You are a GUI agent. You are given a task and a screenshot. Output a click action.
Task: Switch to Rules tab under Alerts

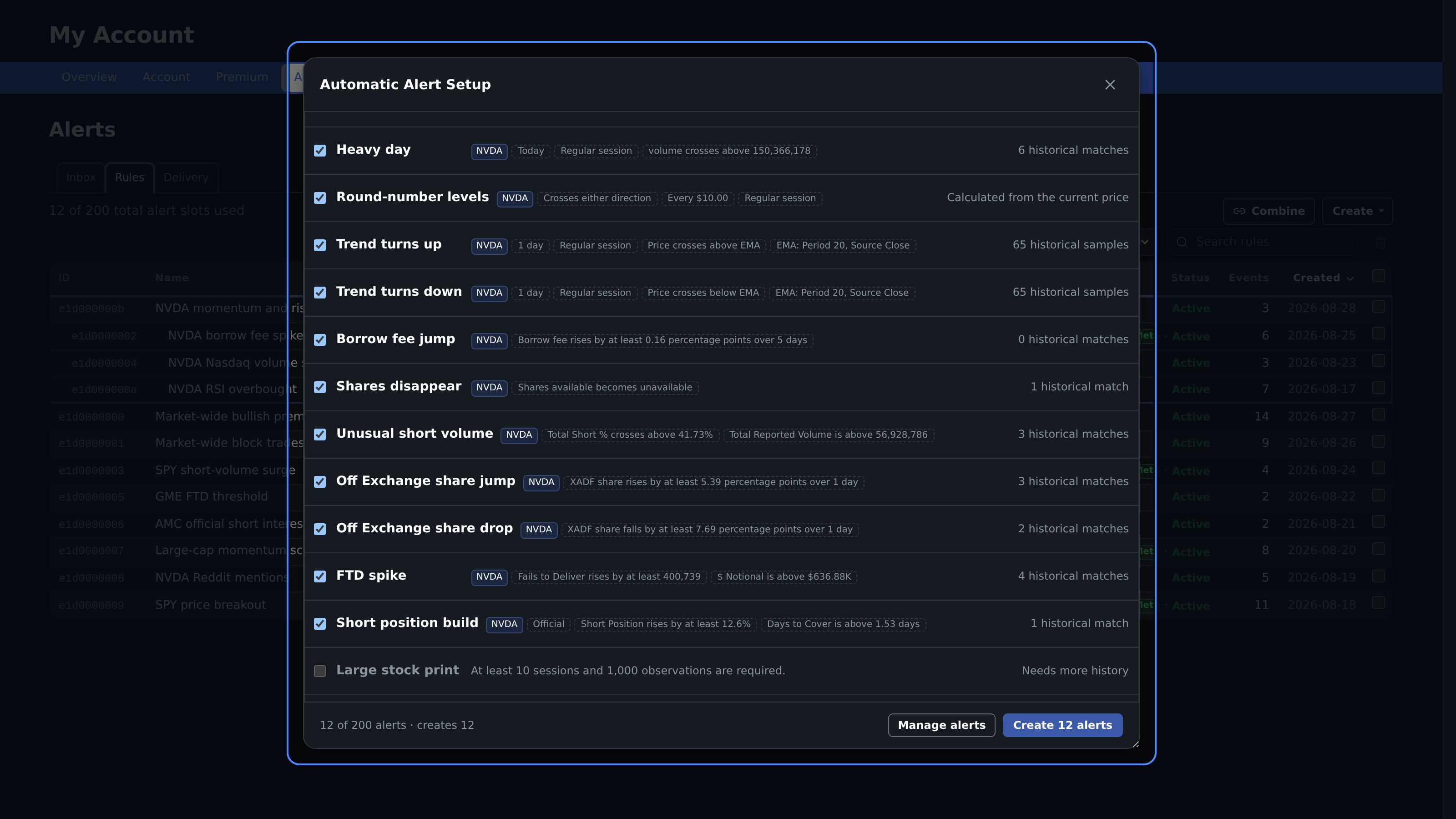pyautogui.click(x=129, y=177)
